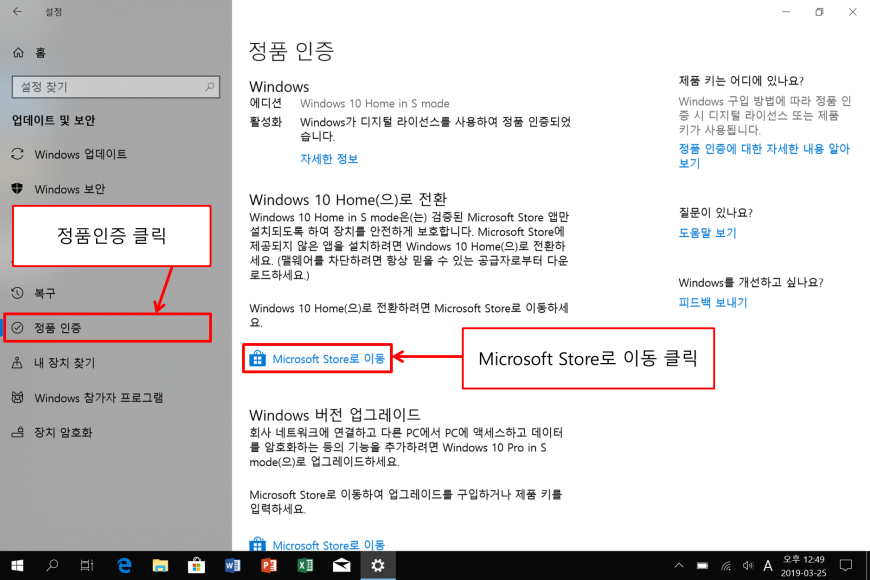Launch Word from the taskbar
Screen dimensions: 870x580
pyautogui.click(x=232, y=566)
